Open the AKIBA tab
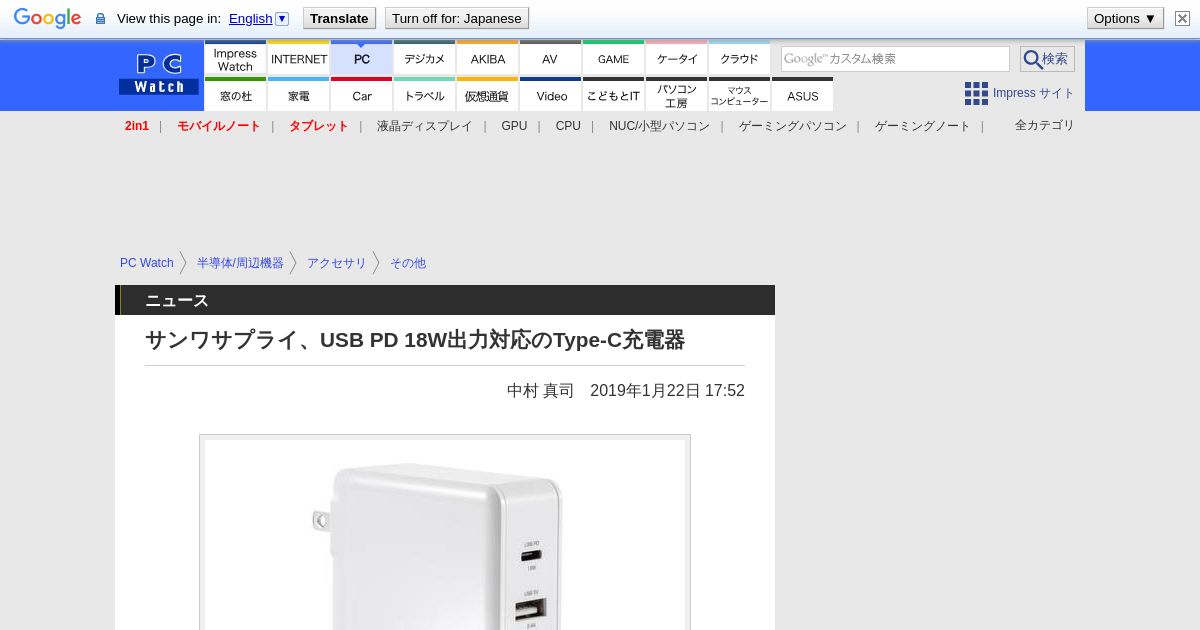 click(x=487, y=59)
